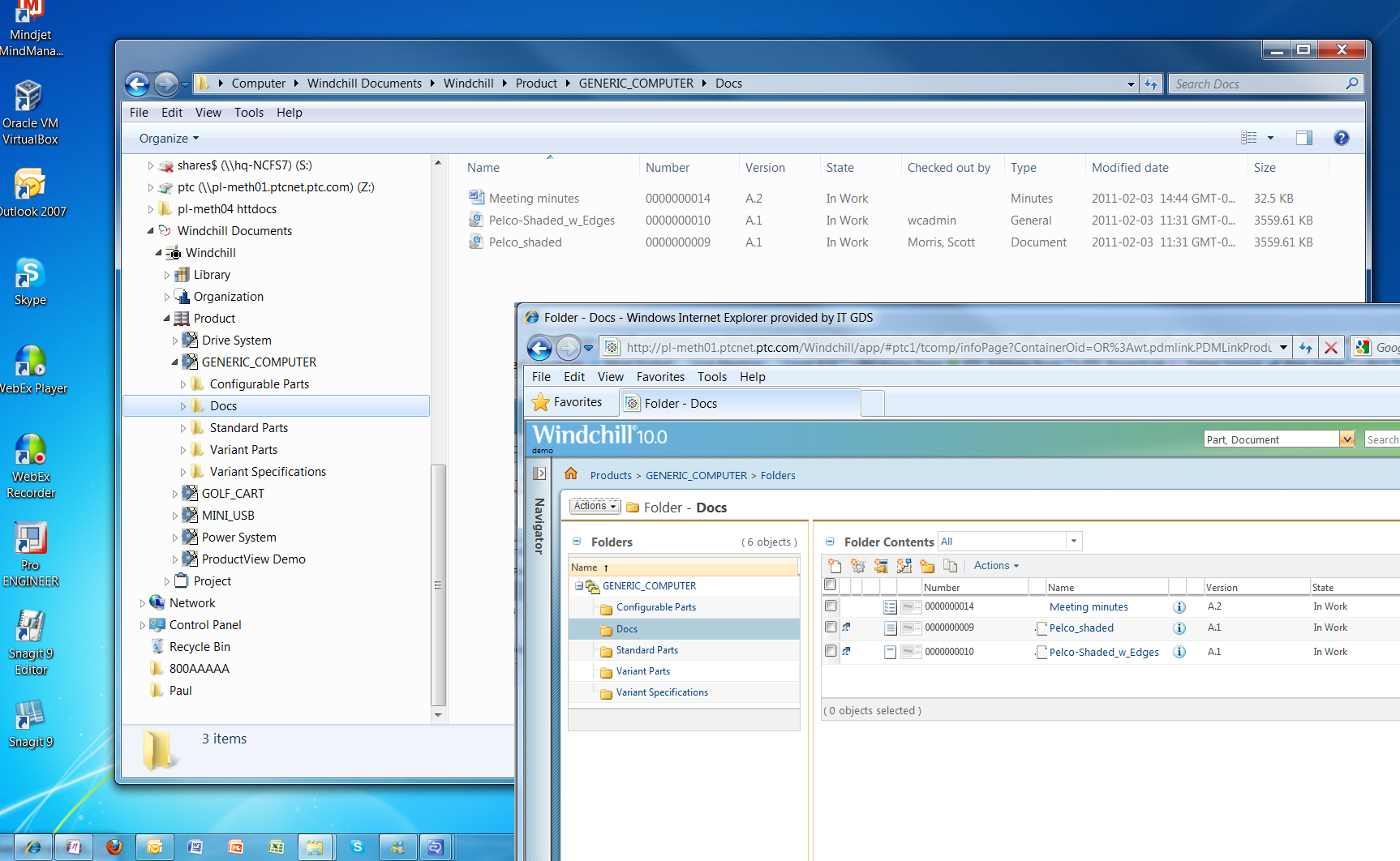1400x861 pixels.
Task: Open Actions dropdown in Folder Contents toolbar
Action: click(996, 566)
